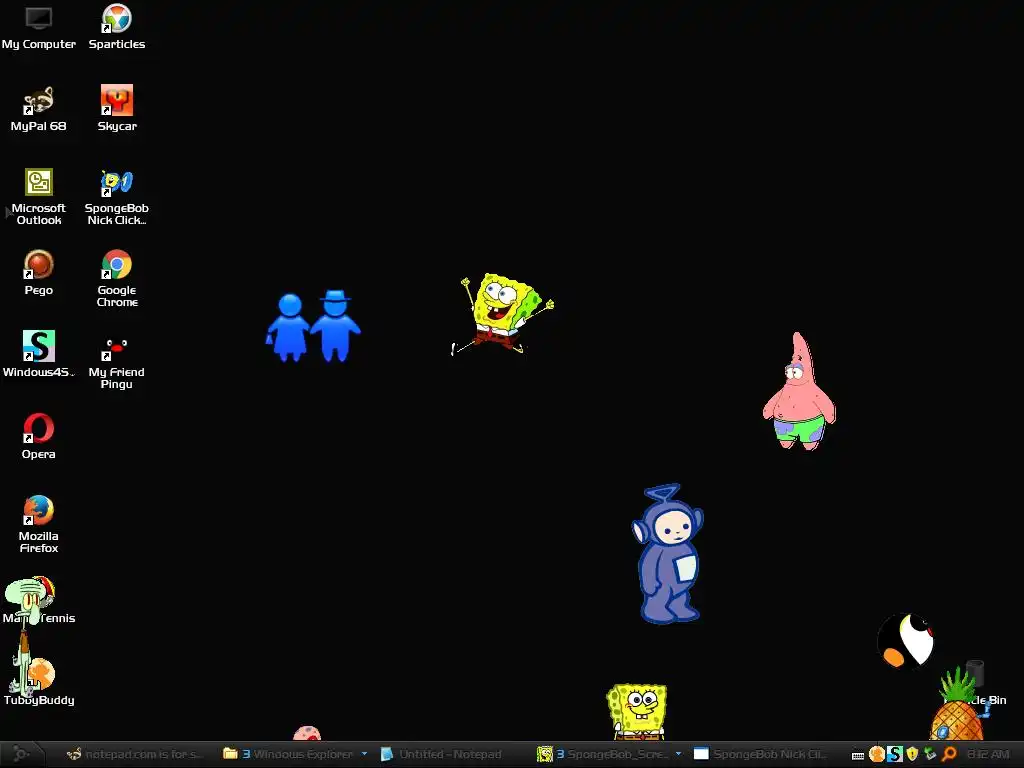The height and width of the screenshot is (768, 1024).
Task: Click the jumping SpongeBob character
Action: pos(502,314)
